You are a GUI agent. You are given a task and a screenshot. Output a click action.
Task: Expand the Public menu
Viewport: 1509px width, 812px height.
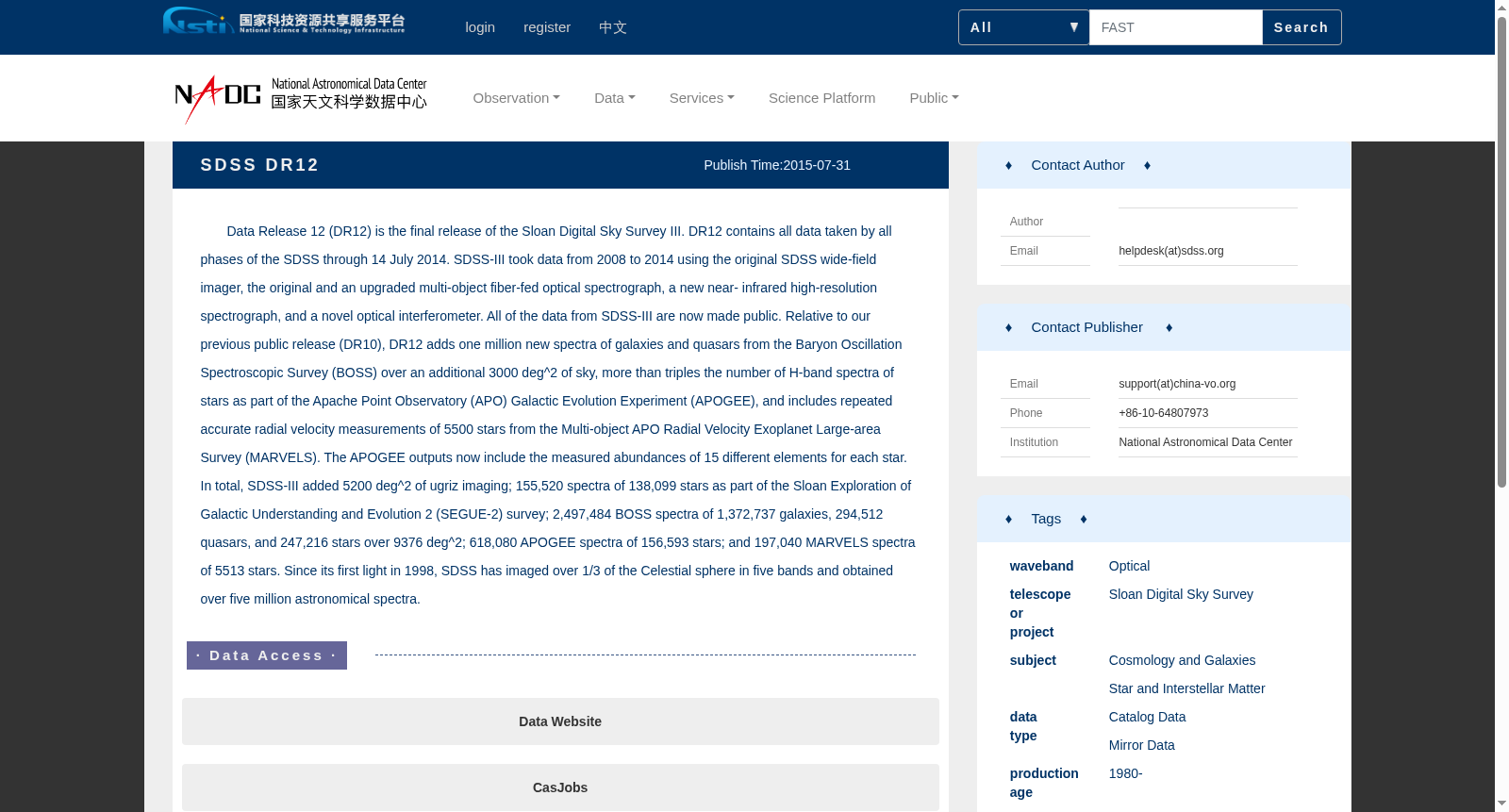(935, 98)
